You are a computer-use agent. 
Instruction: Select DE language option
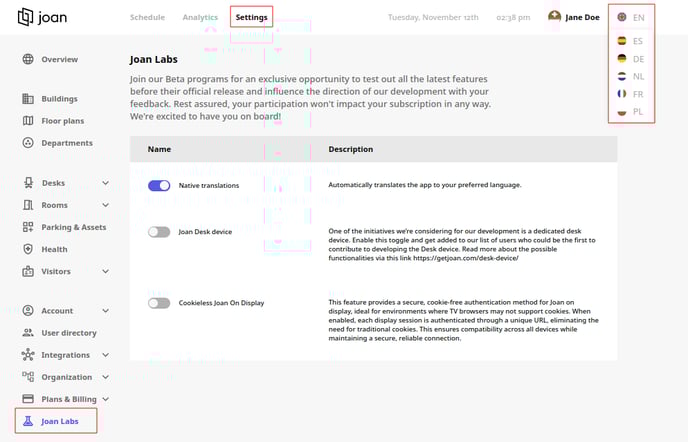click(631, 59)
